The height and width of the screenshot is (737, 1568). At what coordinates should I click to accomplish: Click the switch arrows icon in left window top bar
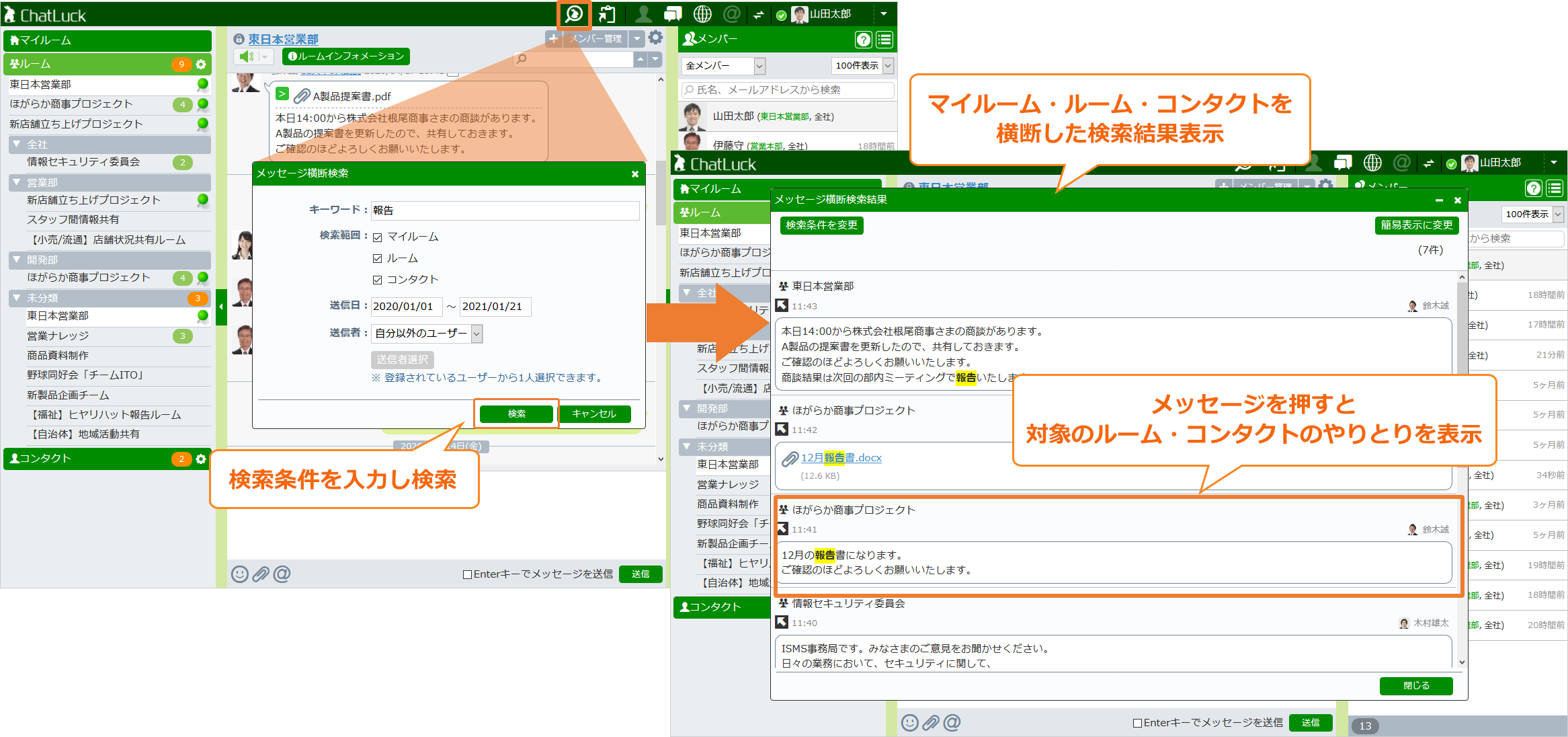tap(759, 15)
